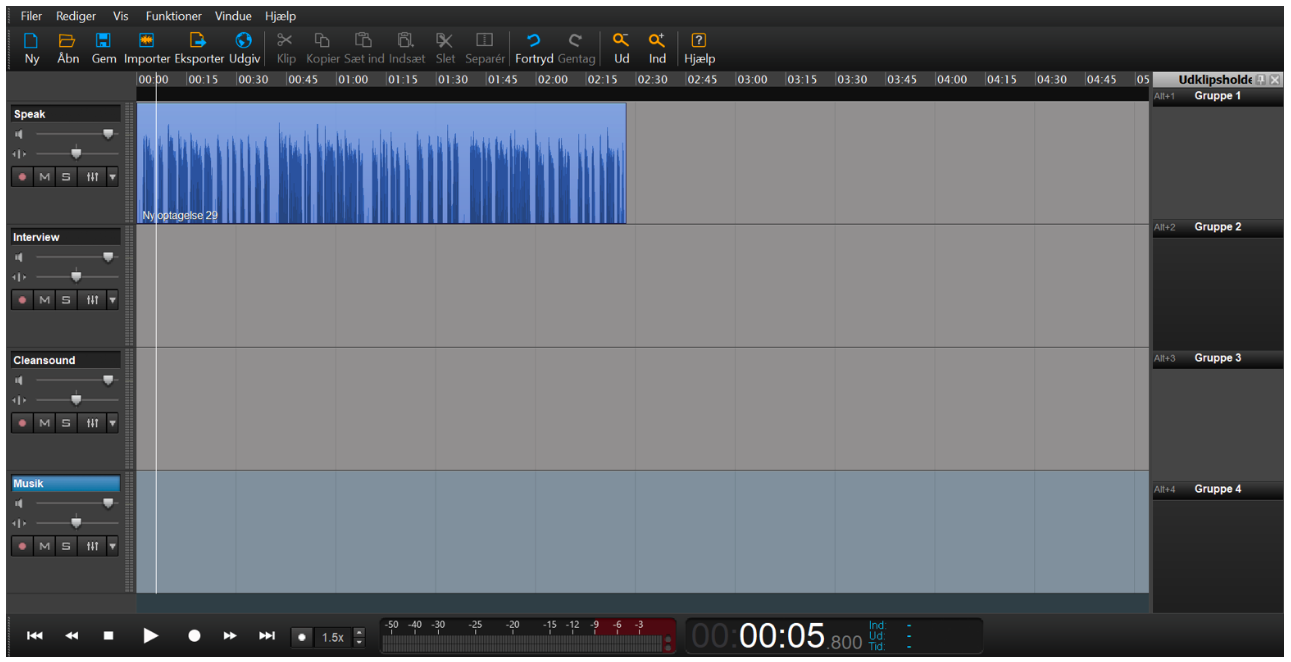Open the Filer menu

(31, 16)
